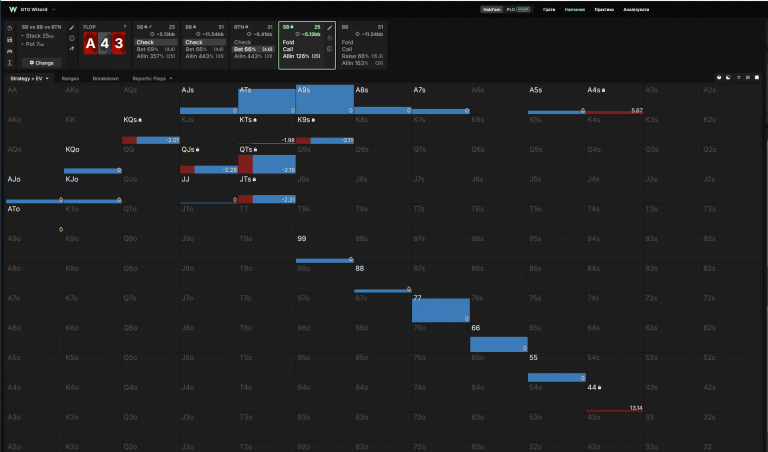Select Allin 357% in the first SB node

(x=156, y=56)
